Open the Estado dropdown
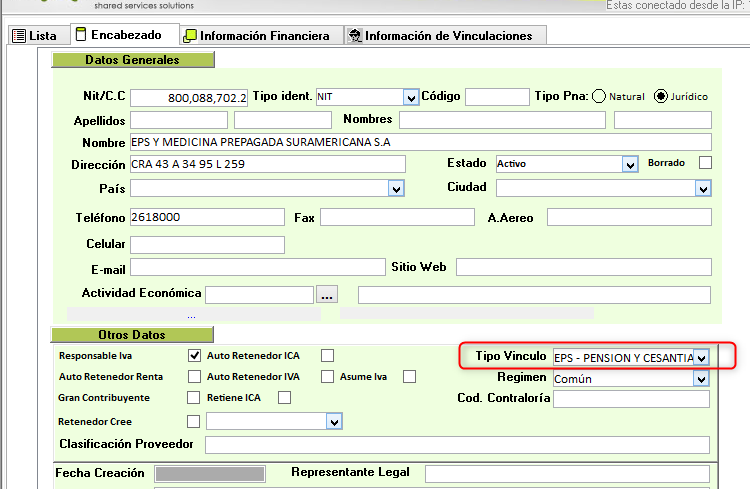 pyautogui.click(x=630, y=164)
